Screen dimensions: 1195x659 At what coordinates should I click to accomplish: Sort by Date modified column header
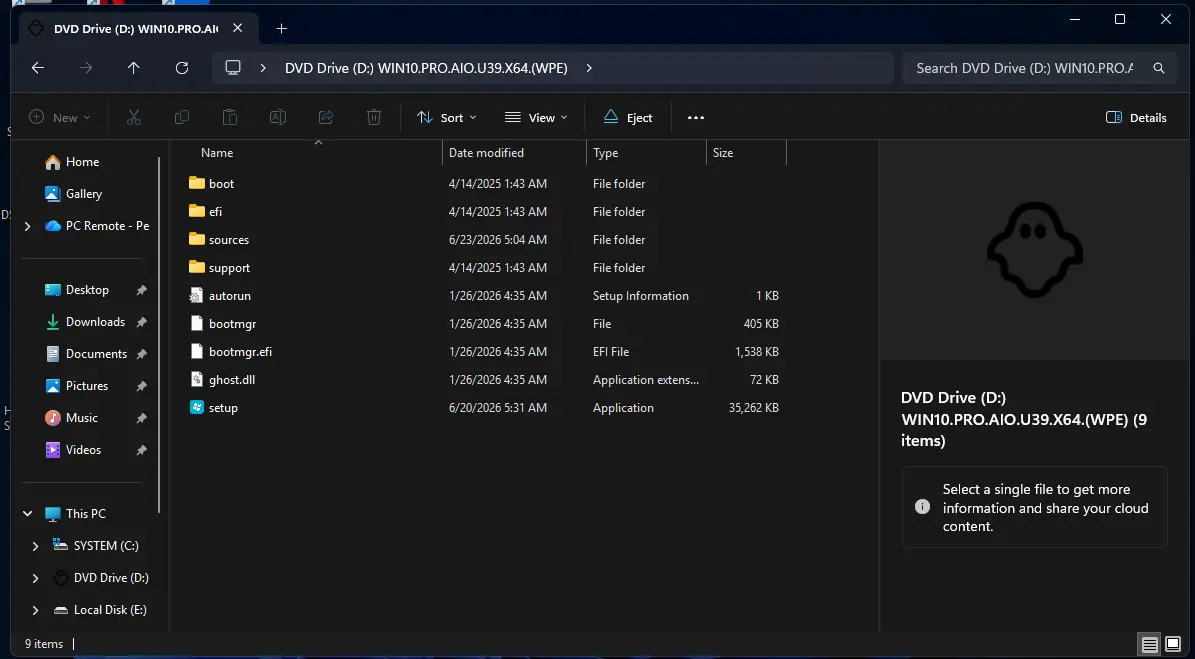(x=486, y=153)
